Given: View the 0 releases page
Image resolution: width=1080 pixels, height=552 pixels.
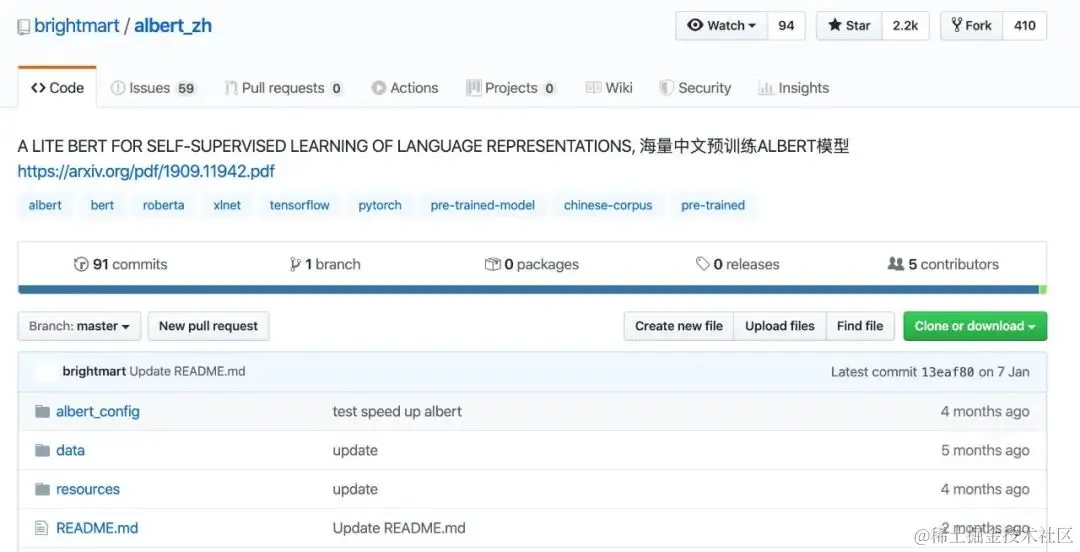Looking at the screenshot, I should point(738,264).
